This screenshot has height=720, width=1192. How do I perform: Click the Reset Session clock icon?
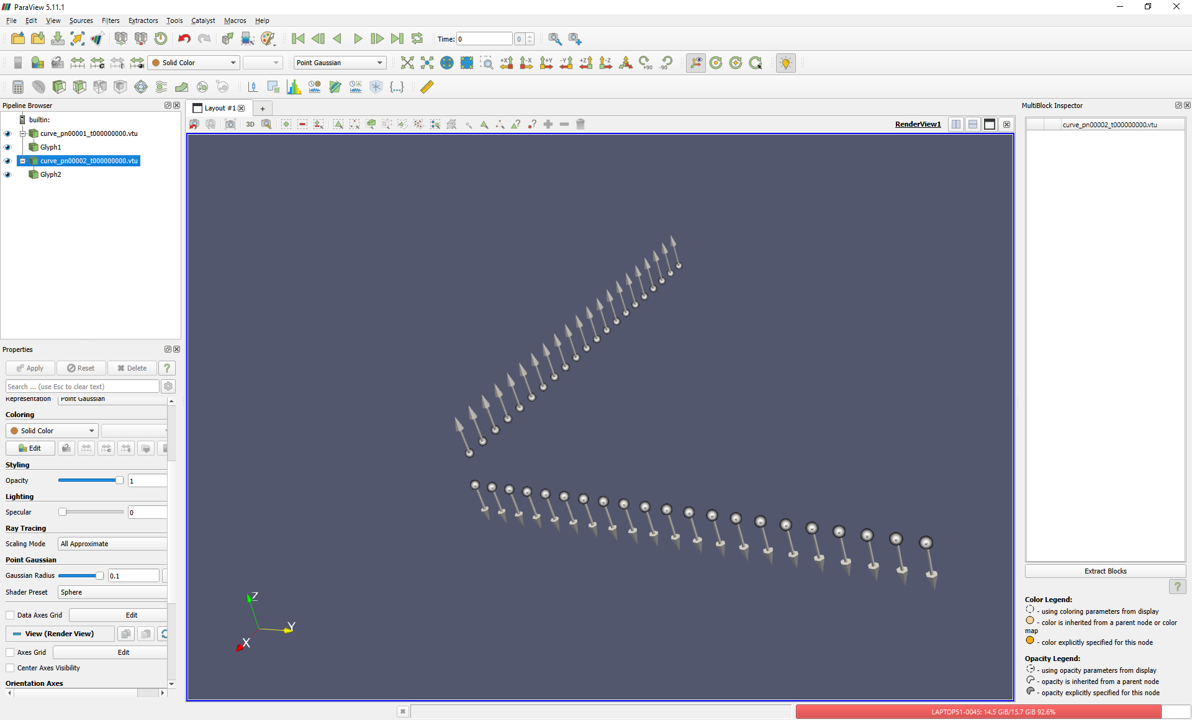(x=160, y=39)
